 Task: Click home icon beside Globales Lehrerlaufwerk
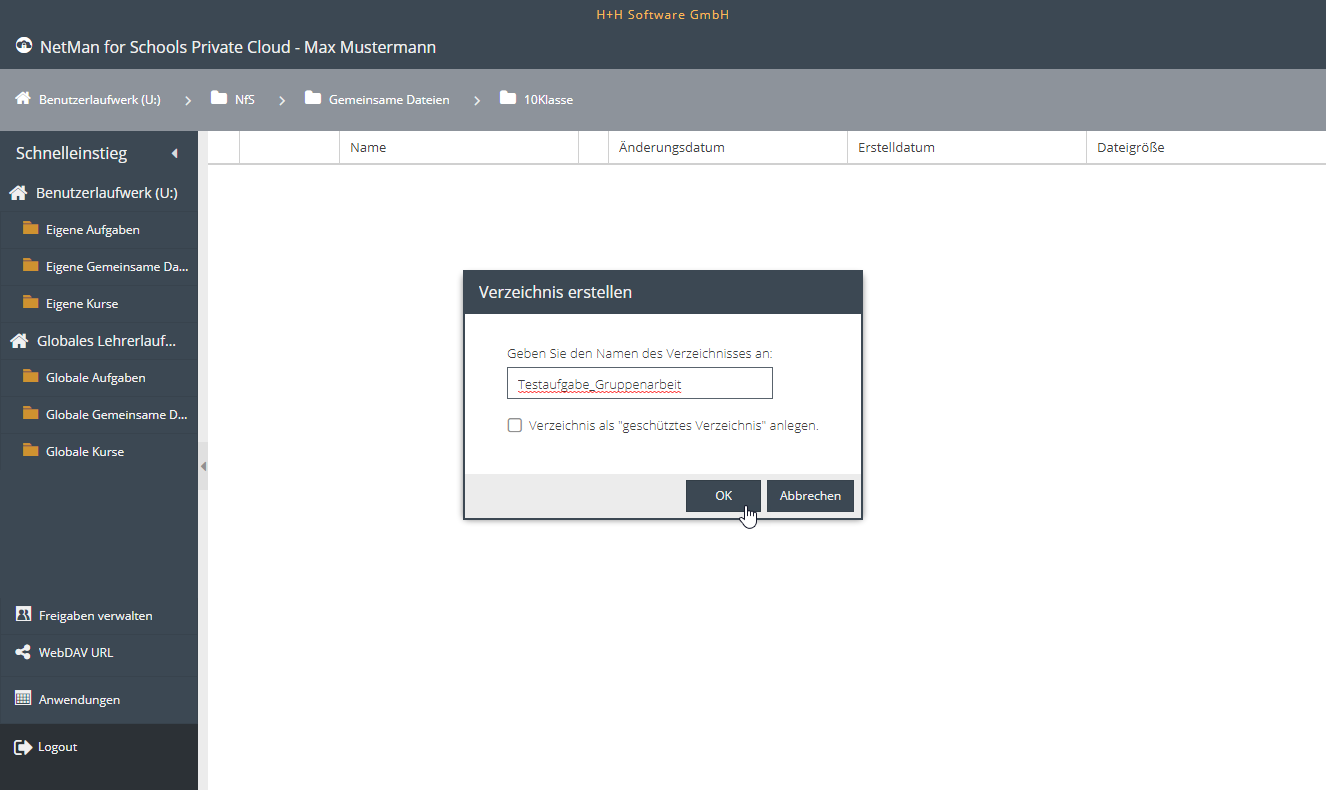coord(19,341)
